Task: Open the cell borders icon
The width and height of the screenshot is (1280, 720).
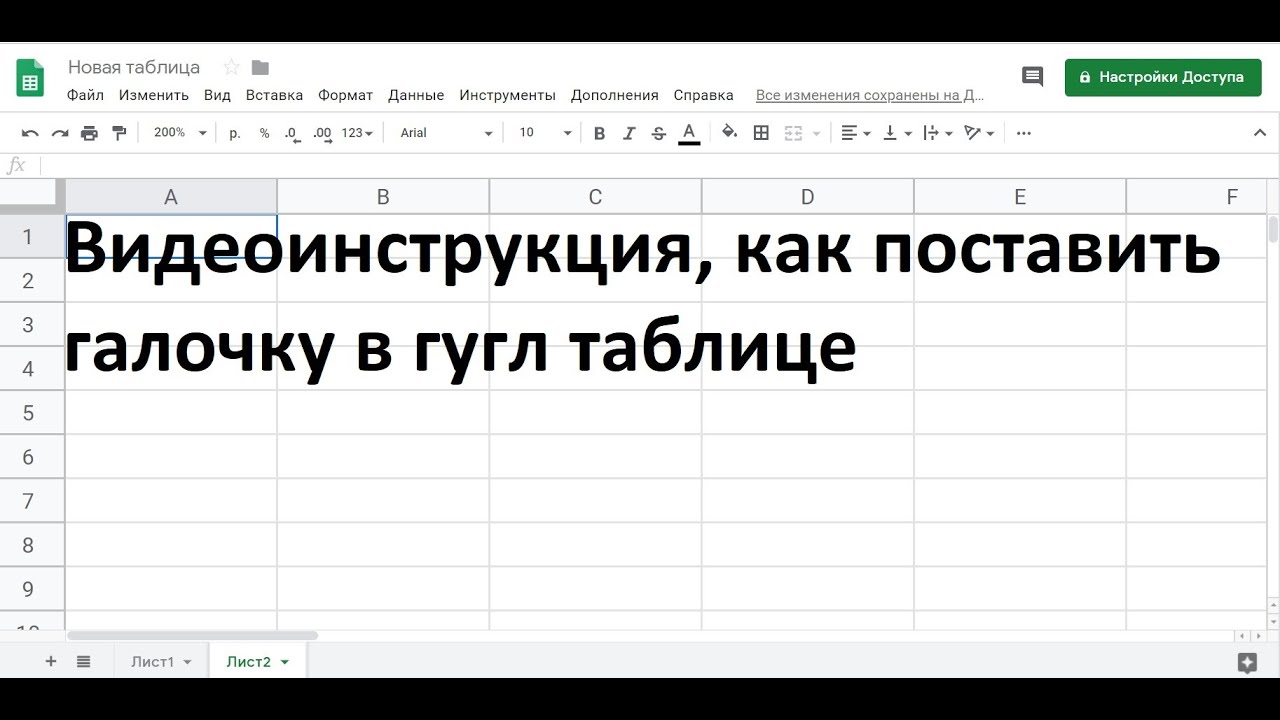Action: pos(761,133)
